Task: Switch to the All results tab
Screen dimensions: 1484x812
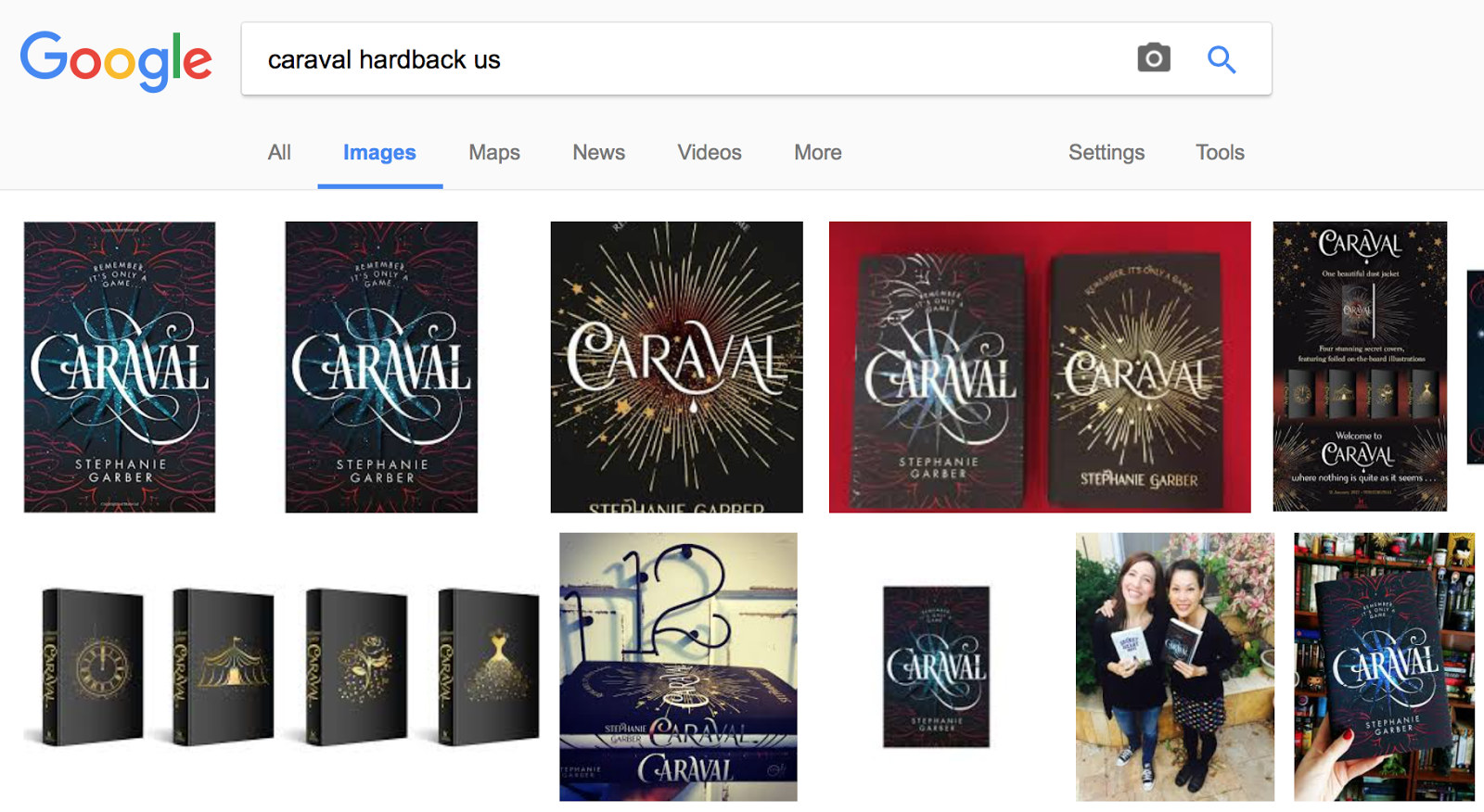Action: (279, 152)
